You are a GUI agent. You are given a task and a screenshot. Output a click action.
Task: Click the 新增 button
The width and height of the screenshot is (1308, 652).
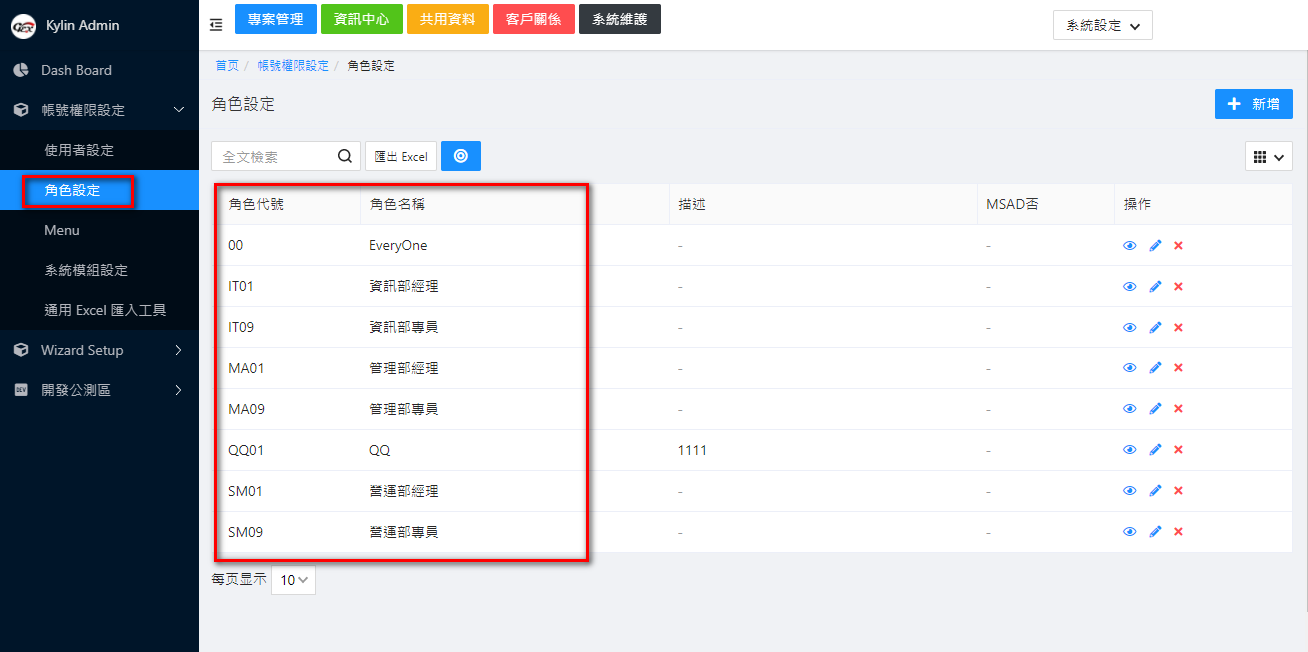coord(1253,104)
